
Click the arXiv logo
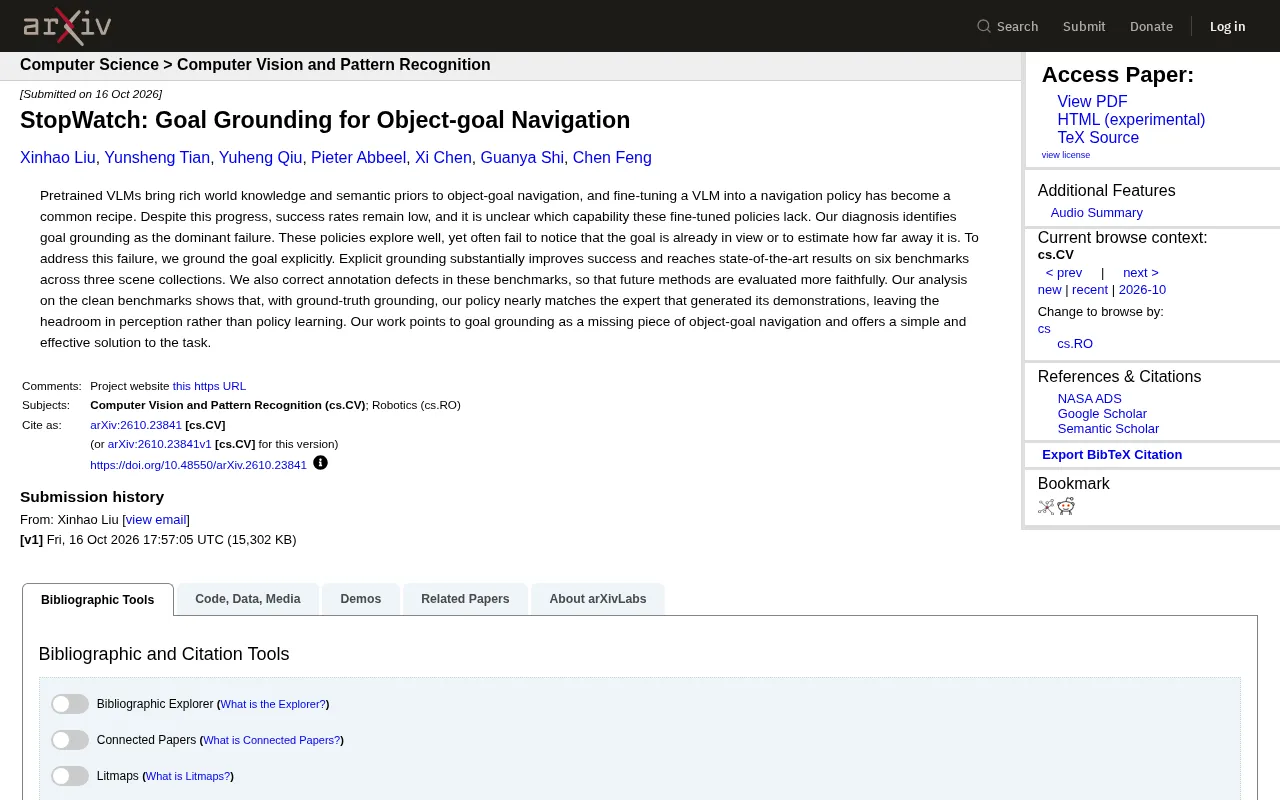(x=67, y=26)
